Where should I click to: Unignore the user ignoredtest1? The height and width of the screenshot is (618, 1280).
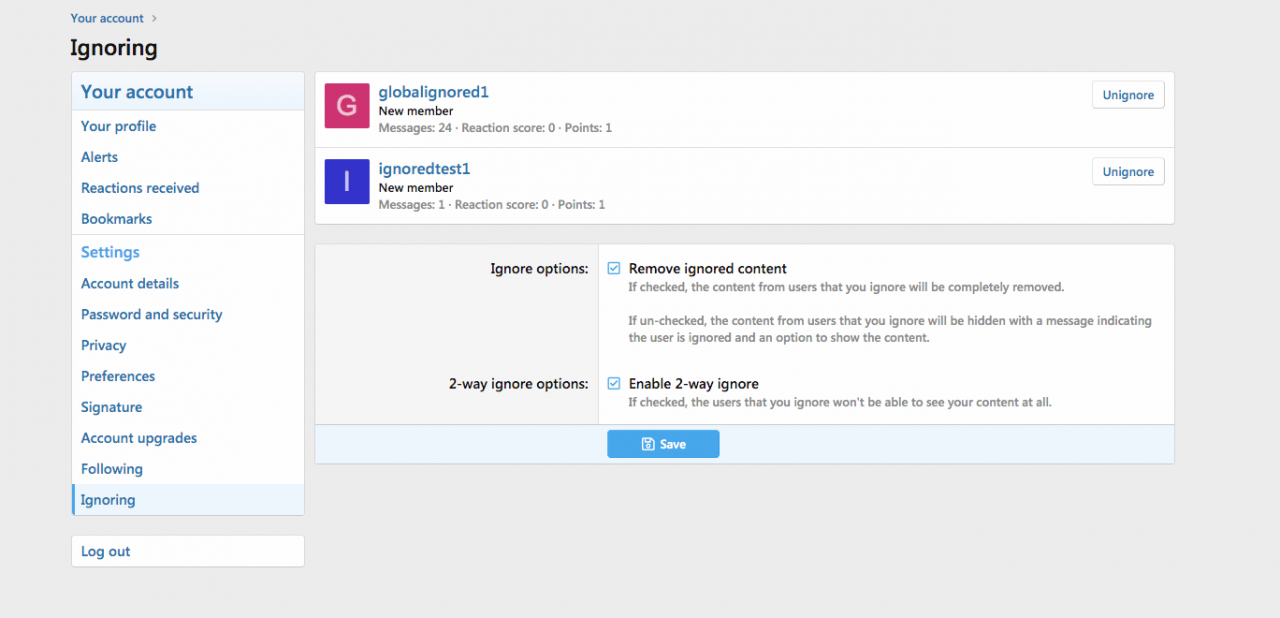1127,172
